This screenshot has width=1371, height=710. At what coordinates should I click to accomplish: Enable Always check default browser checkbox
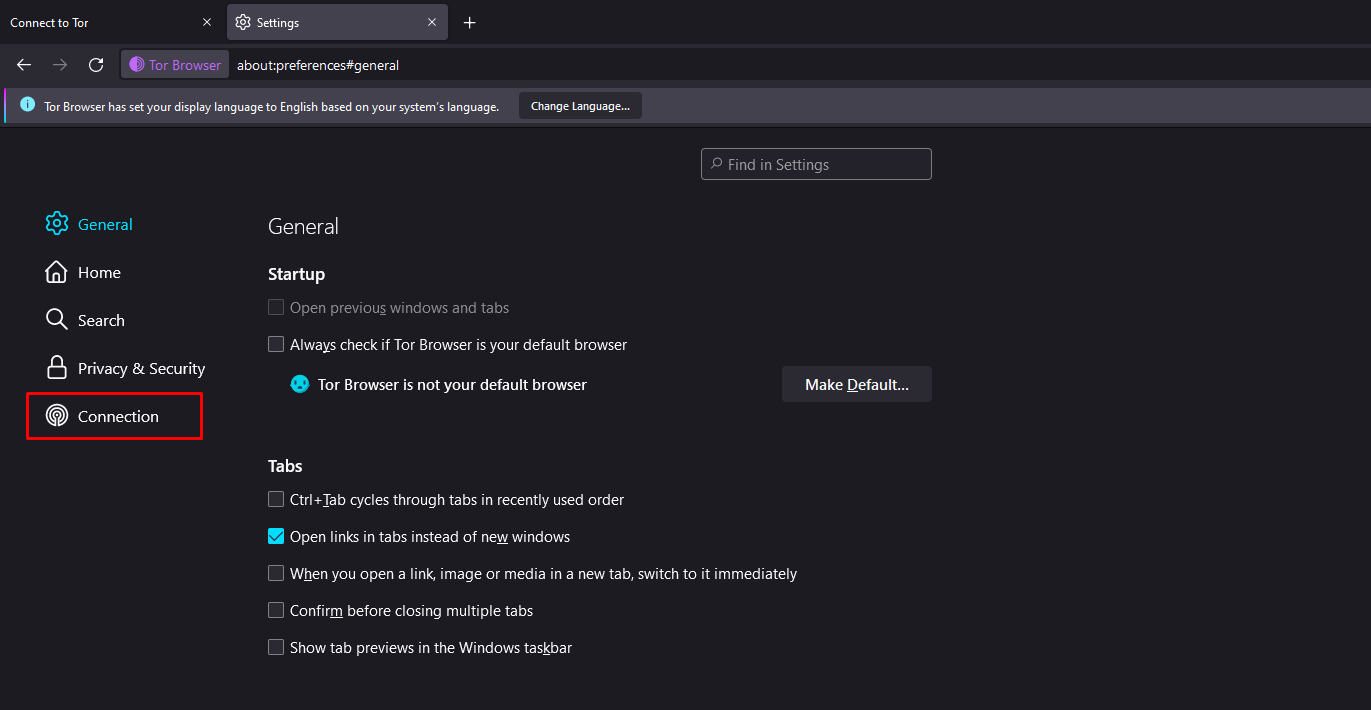(x=276, y=344)
